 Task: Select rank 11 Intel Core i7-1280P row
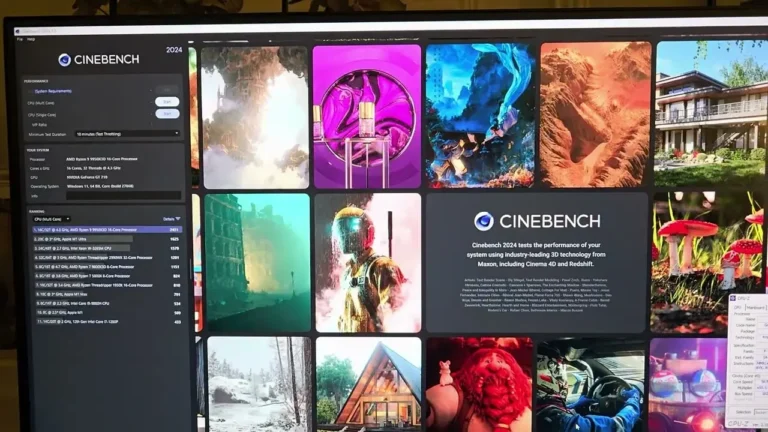107,322
